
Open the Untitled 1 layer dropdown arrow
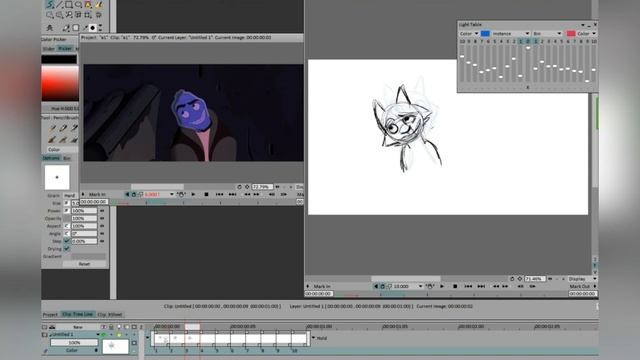98,335
